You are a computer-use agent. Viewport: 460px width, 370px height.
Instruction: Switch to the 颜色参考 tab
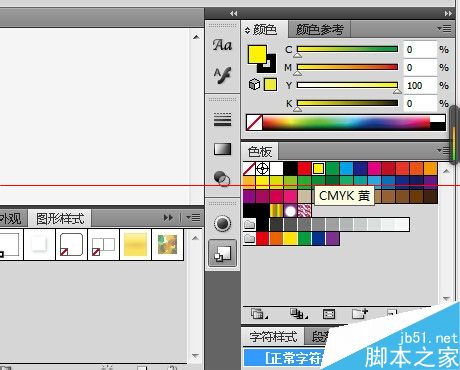320,30
